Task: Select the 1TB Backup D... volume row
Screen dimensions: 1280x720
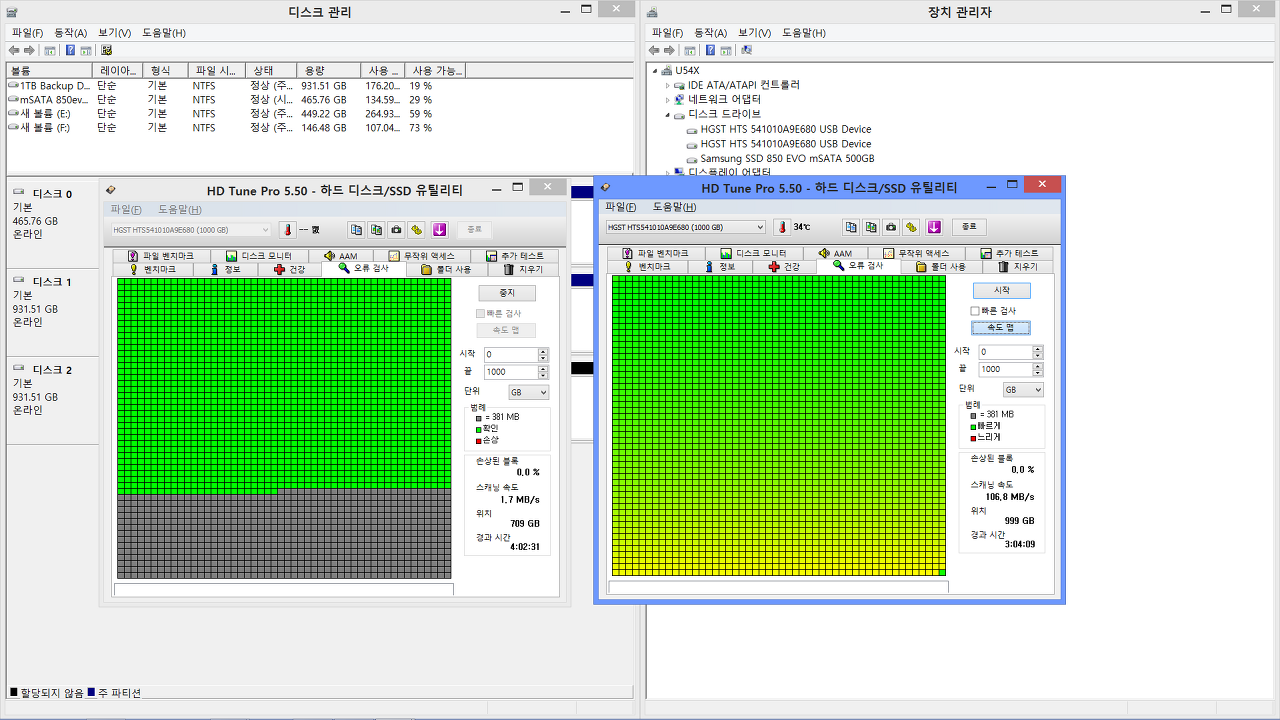Action: tap(318, 86)
